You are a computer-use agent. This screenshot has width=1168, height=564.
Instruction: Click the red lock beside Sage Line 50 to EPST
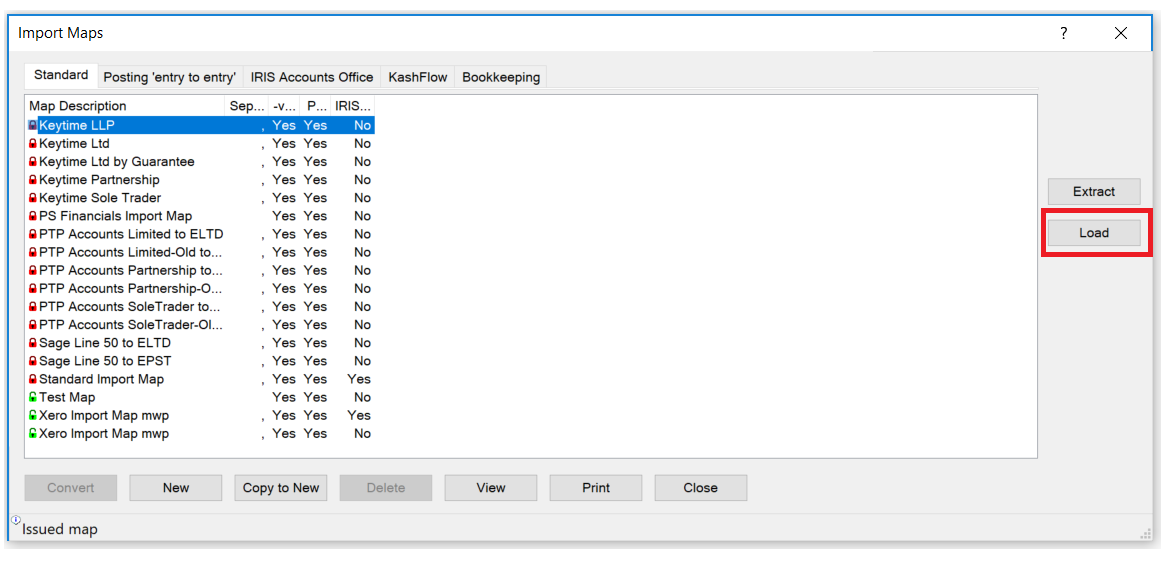(33, 361)
